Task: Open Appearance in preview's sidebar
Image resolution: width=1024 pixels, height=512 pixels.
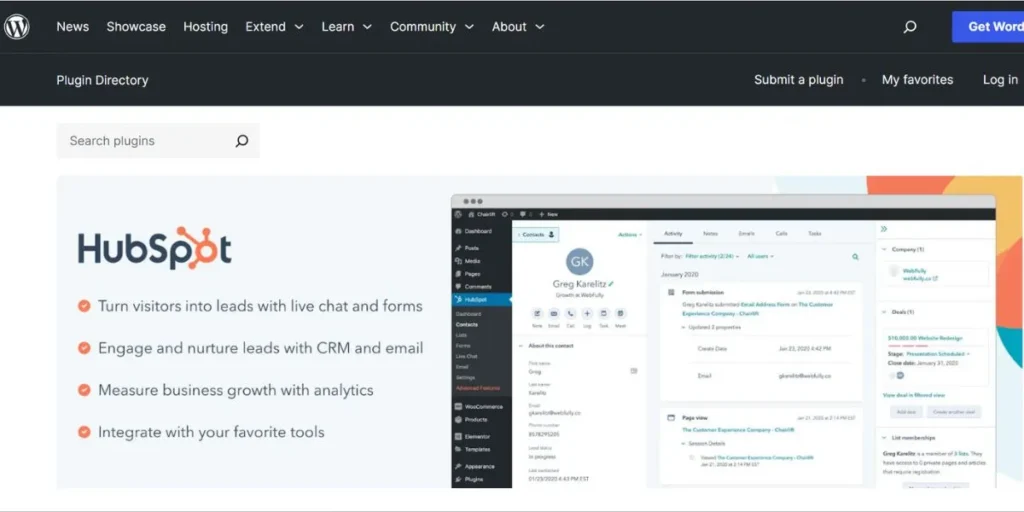Action: tap(474, 466)
